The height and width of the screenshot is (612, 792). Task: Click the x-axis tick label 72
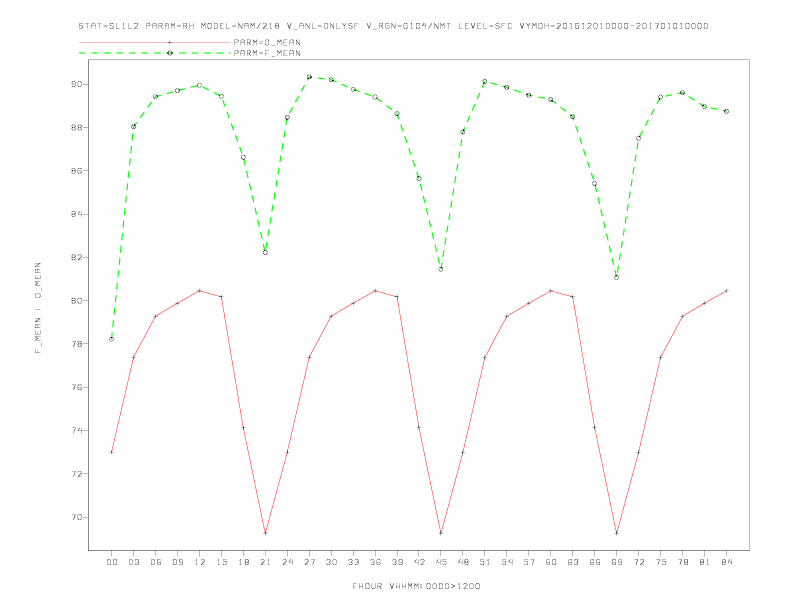(x=638, y=562)
